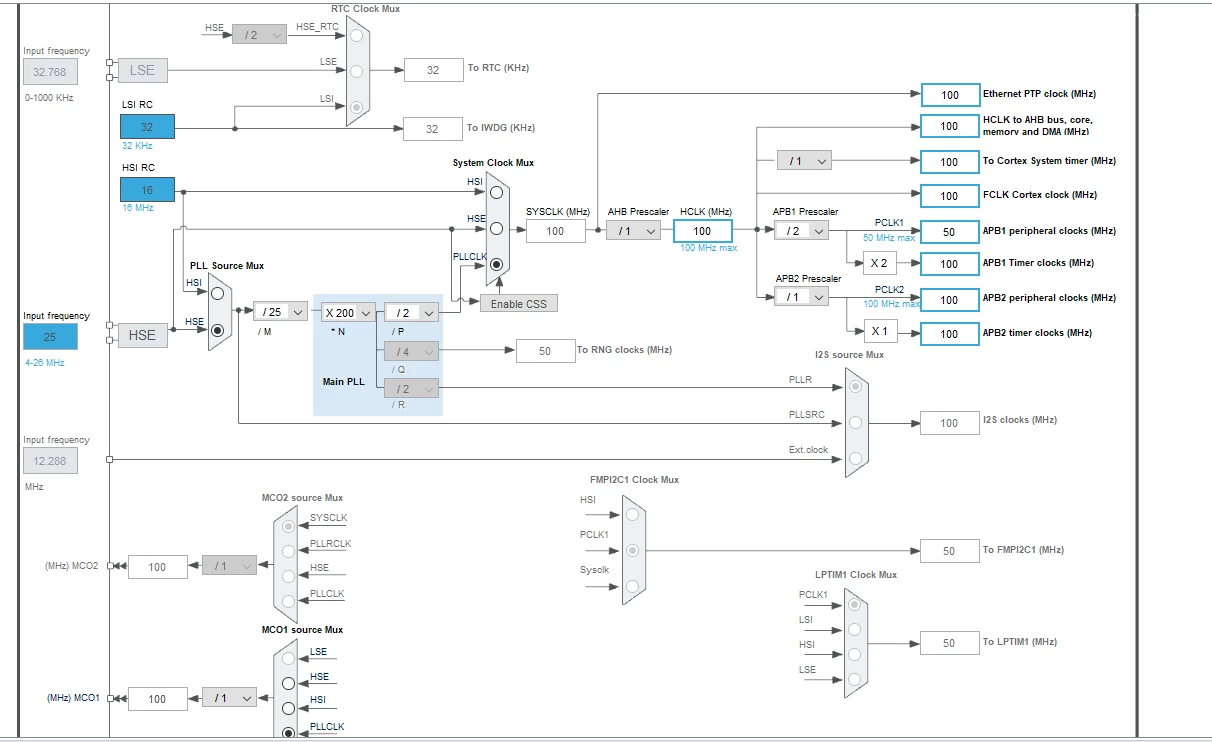1212x742 pixels.
Task: Click the To RTC (KHz) value field
Action: pyautogui.click(x=432, y=70)
